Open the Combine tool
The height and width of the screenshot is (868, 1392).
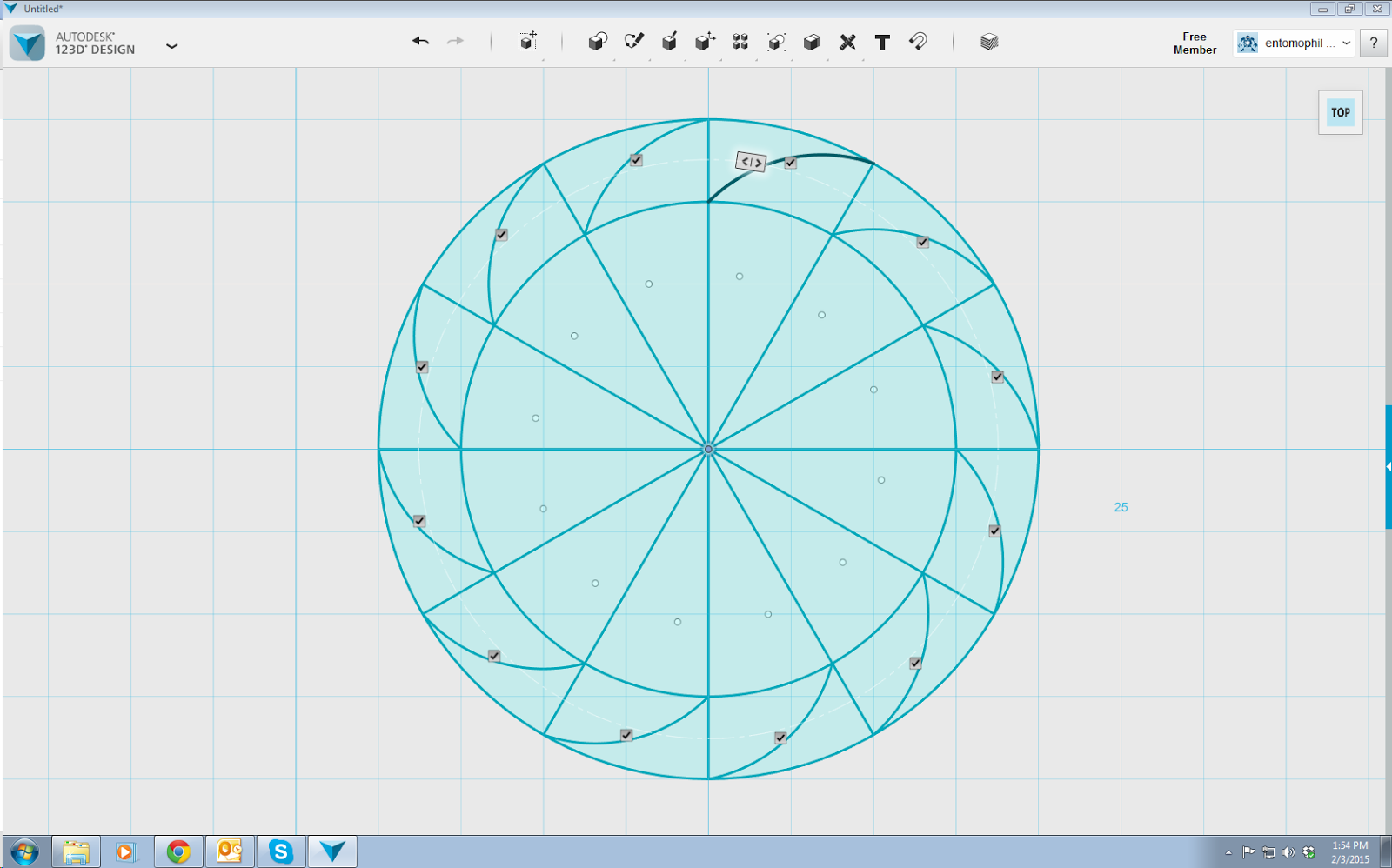(812, 42)
